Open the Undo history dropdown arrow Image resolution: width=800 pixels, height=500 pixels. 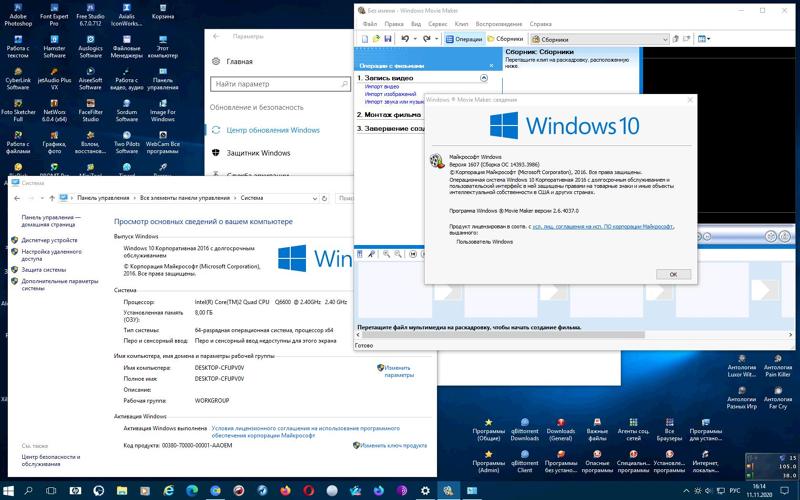[415, 39]
